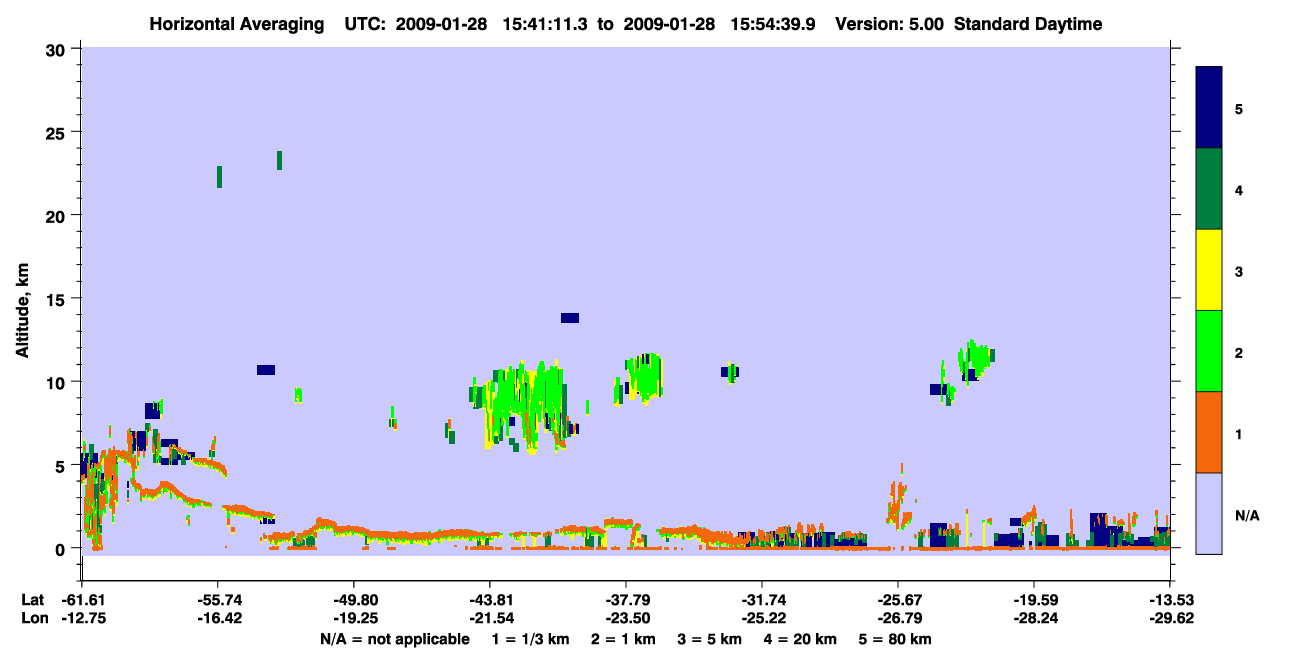Click the dark blue level 5 color swatch
Screen dimensions: 1300x667
tap(1209, 108)
